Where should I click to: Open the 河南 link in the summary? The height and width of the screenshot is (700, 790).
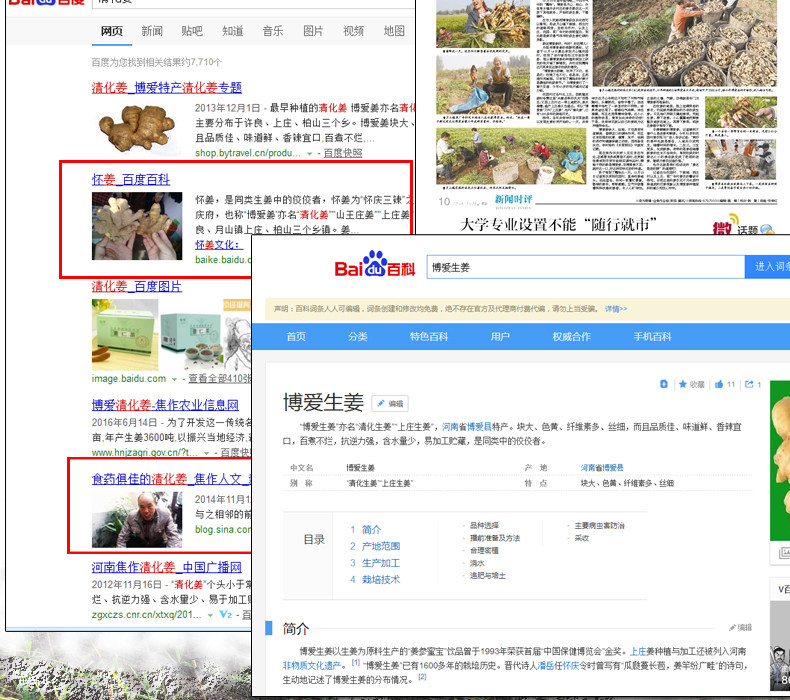(450, 427)
